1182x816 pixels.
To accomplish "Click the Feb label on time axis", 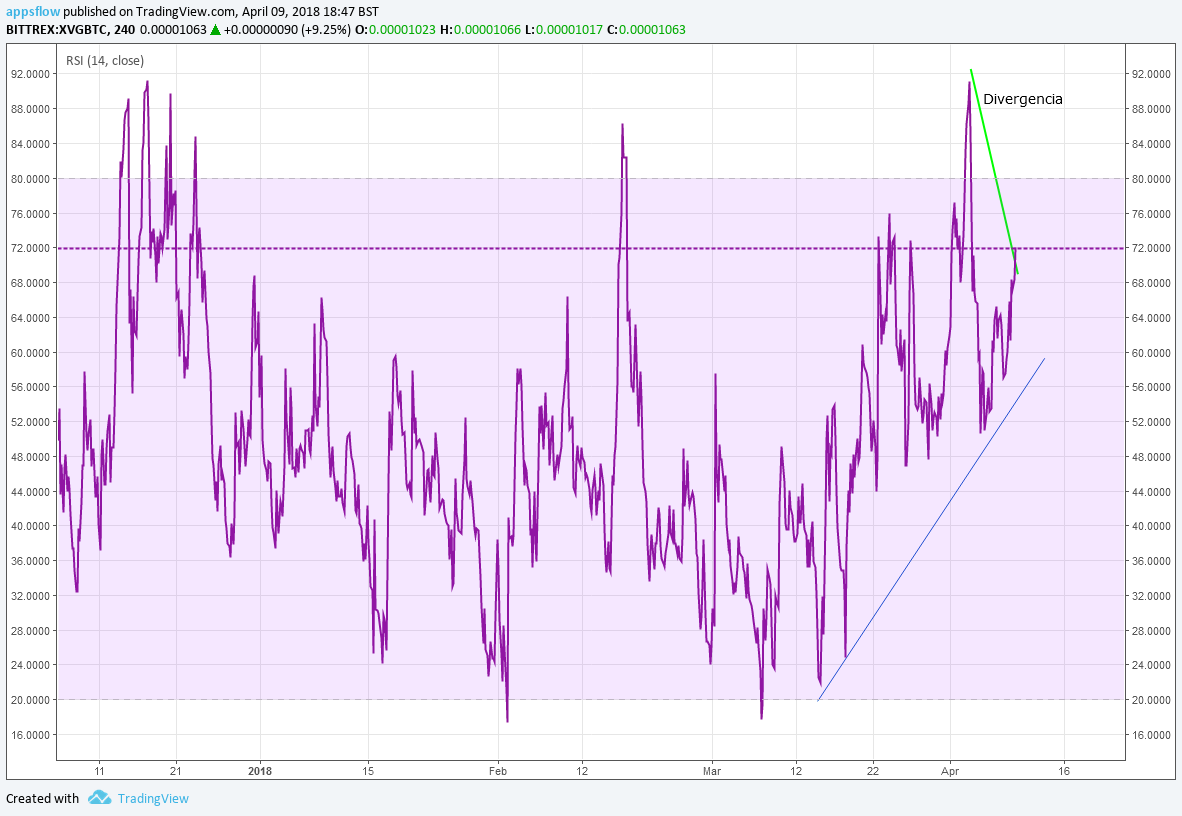I will (498, 771).
